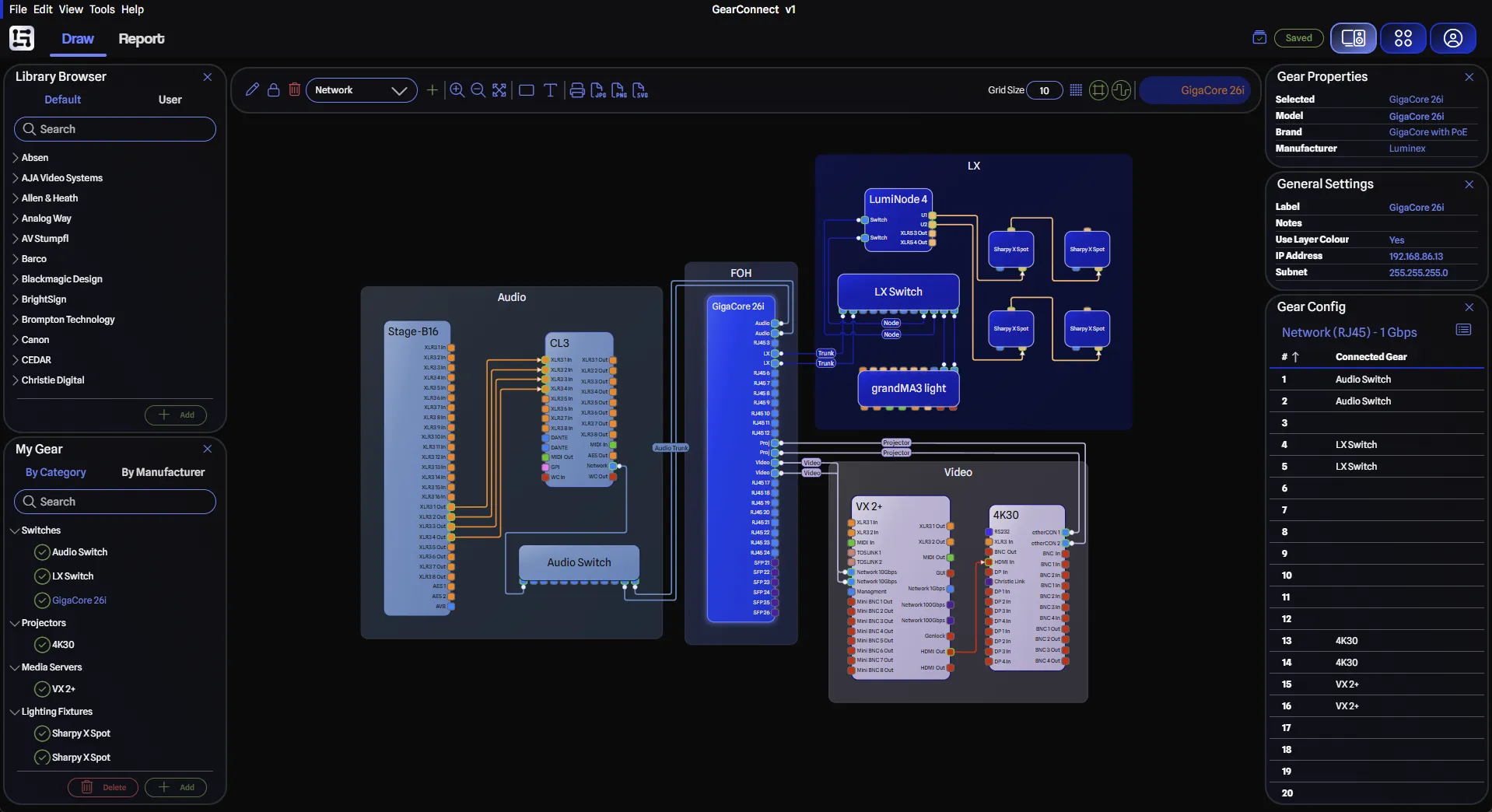This screenshot has width=1492, height=812.
Task: Open the user account profile button
Action: point(1453,38)
